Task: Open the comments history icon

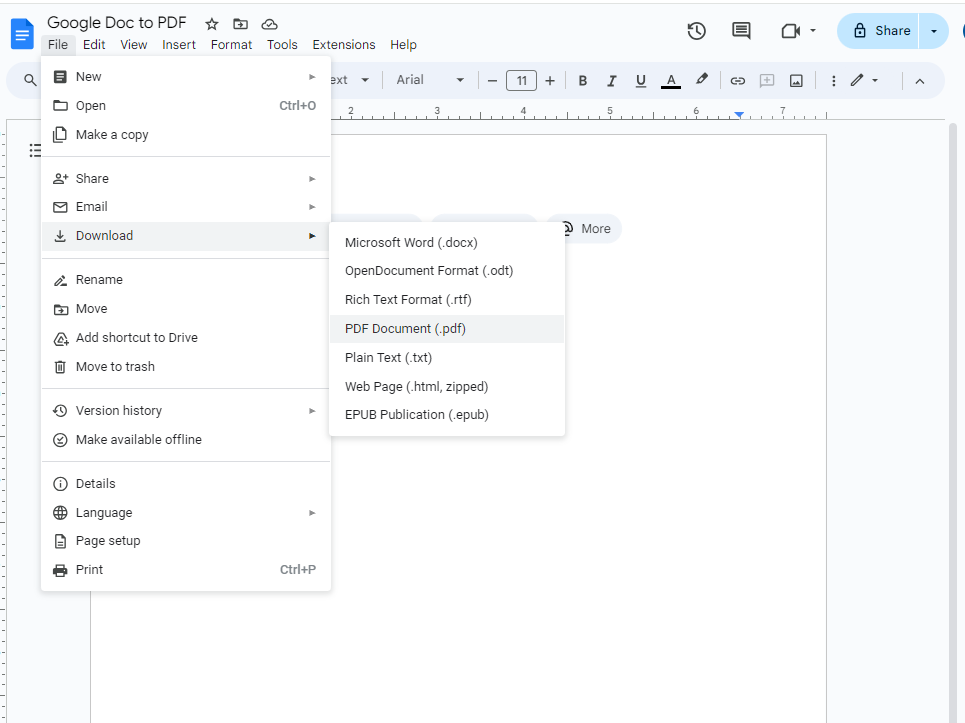Action: point(741,31)
